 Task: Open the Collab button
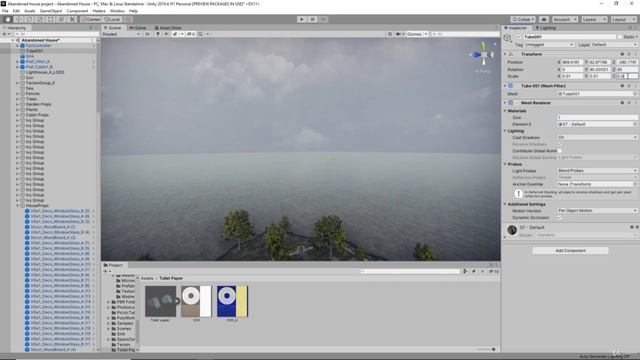[x=523, y=19]
